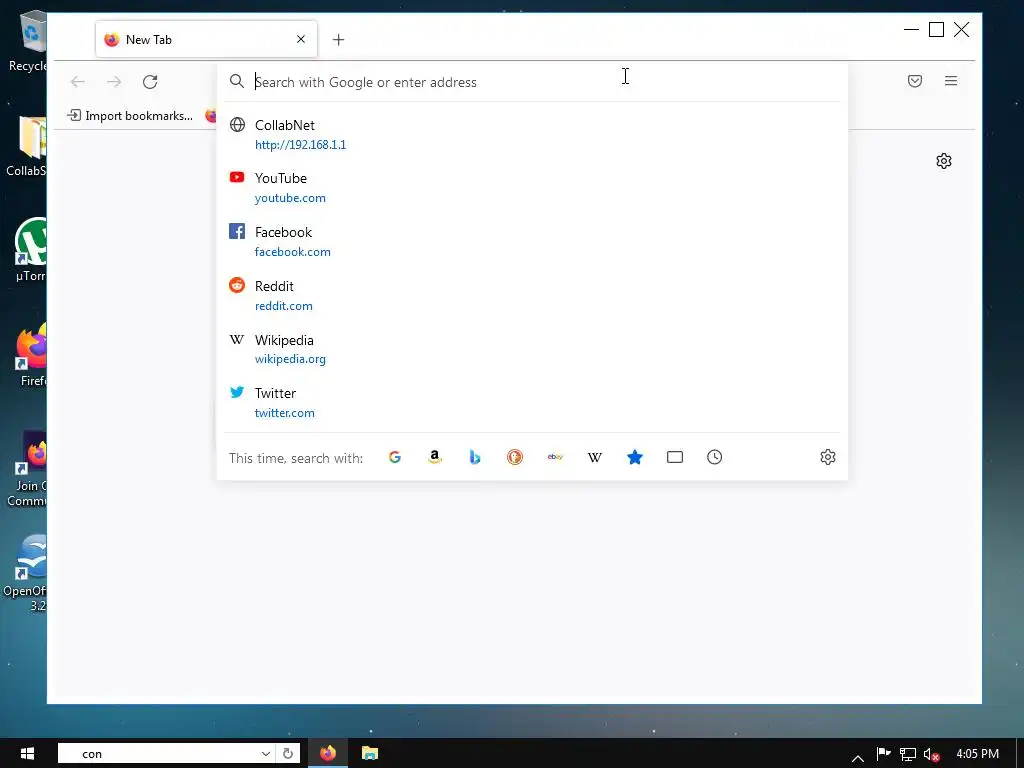Search this time with eBay icon
The width and height of the screenshot is (1024, 768).
(555, 457)
